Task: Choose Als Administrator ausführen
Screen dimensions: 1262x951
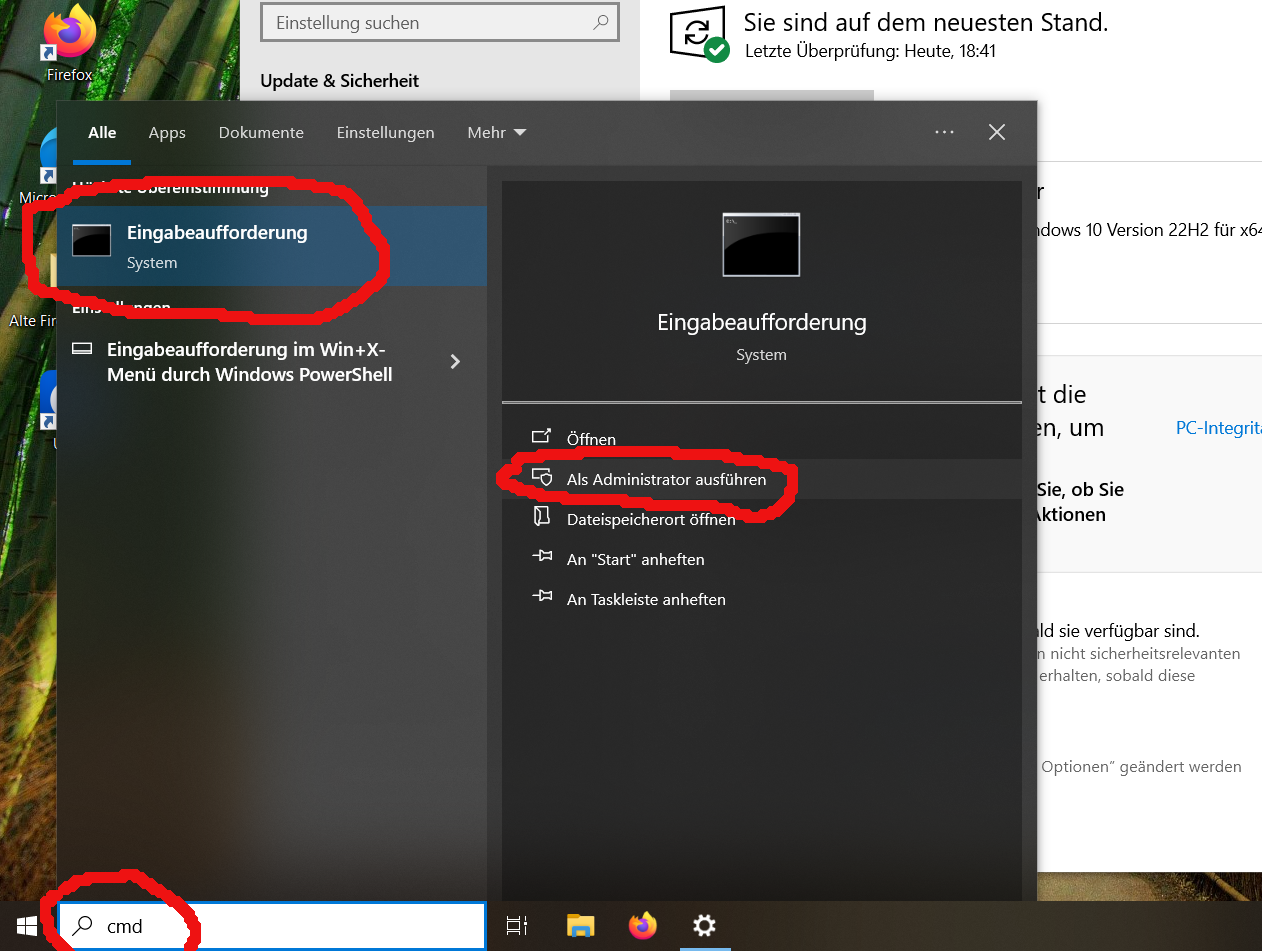Action: (x=666, y=479)
